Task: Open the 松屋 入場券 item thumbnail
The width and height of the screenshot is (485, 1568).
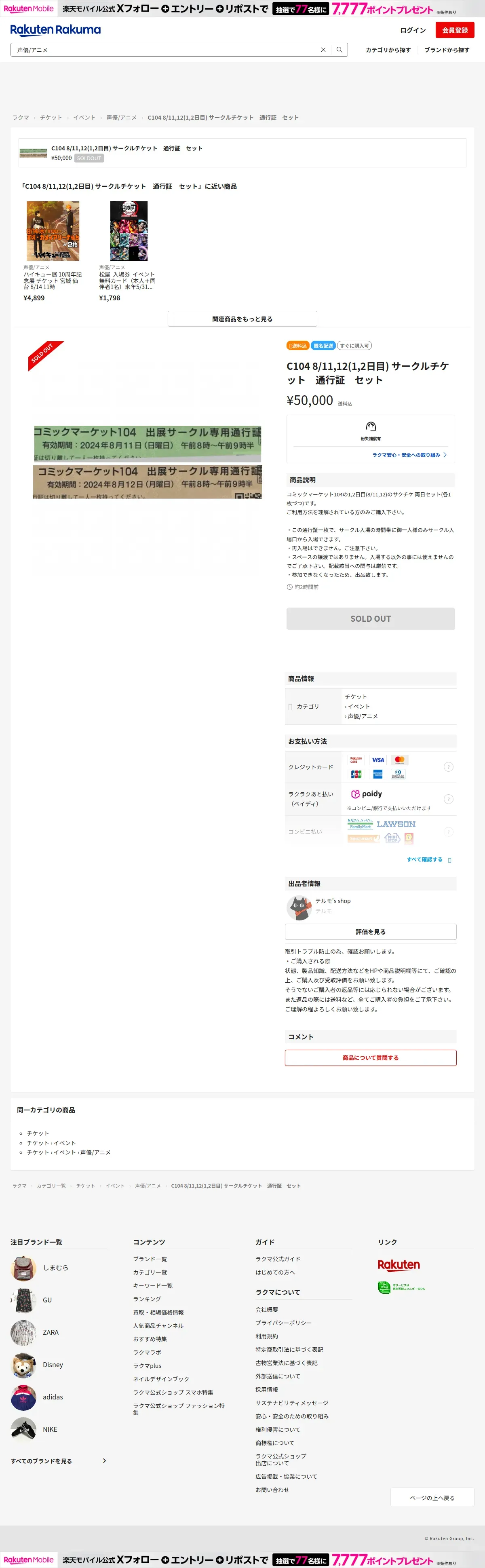Action: point(129,231)
